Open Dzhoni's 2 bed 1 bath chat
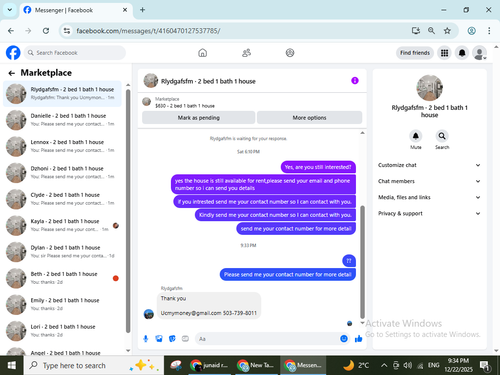 tap(62, 173)
